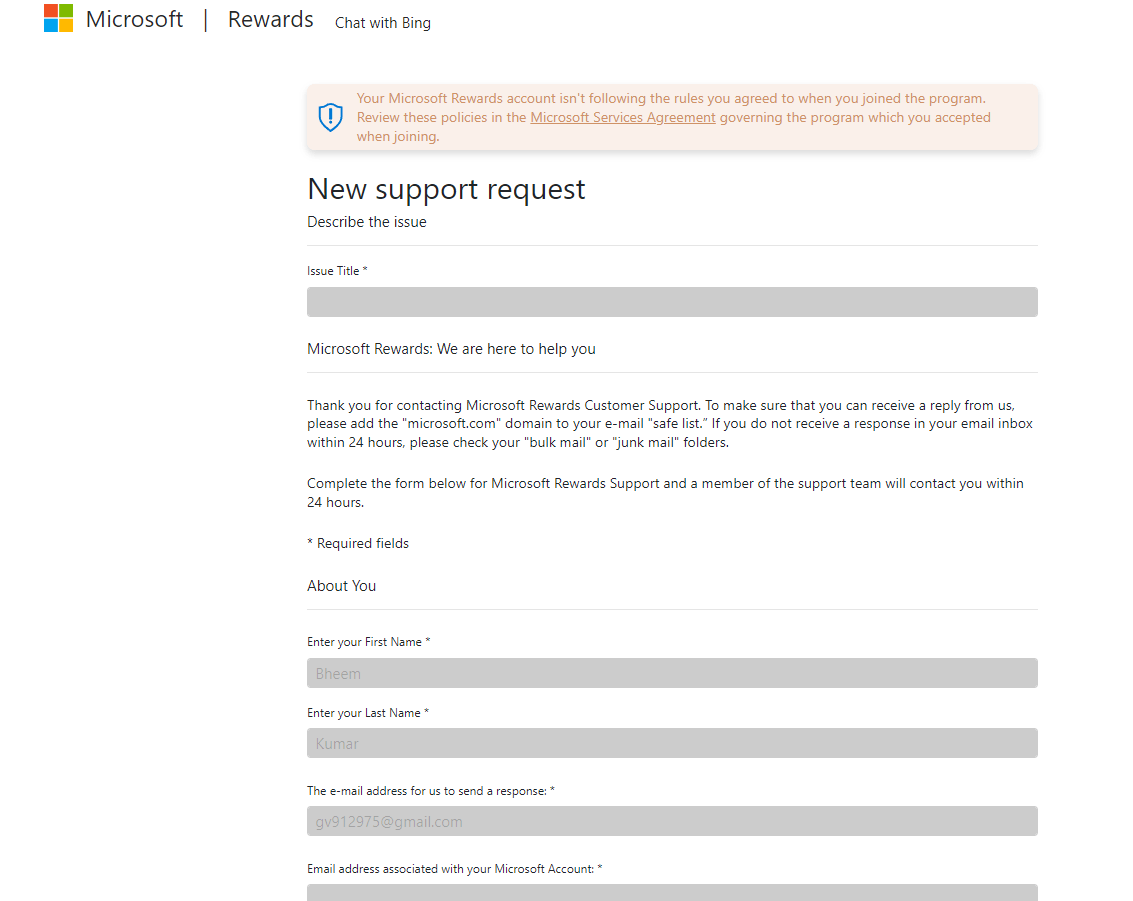Open Chat with Bing
This screenshot has width=1133, height=901.
click(382, 23)
